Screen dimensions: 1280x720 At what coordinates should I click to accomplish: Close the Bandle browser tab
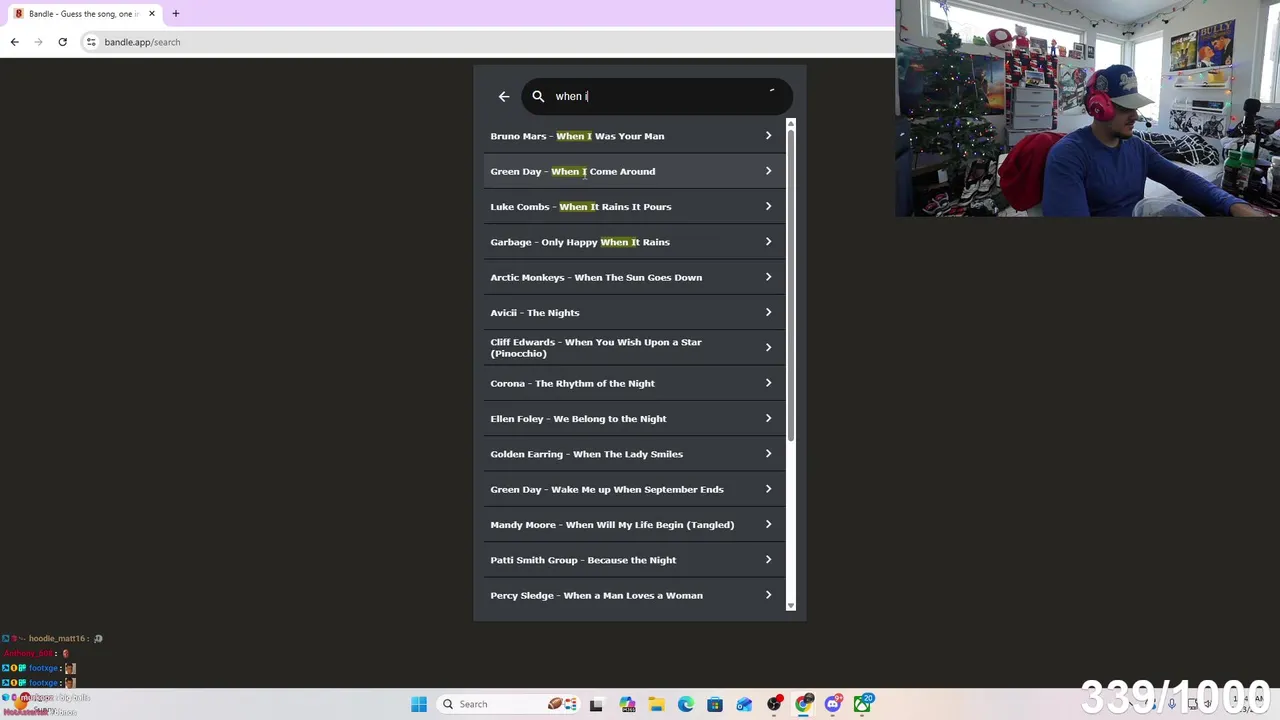tap(152, 14)
